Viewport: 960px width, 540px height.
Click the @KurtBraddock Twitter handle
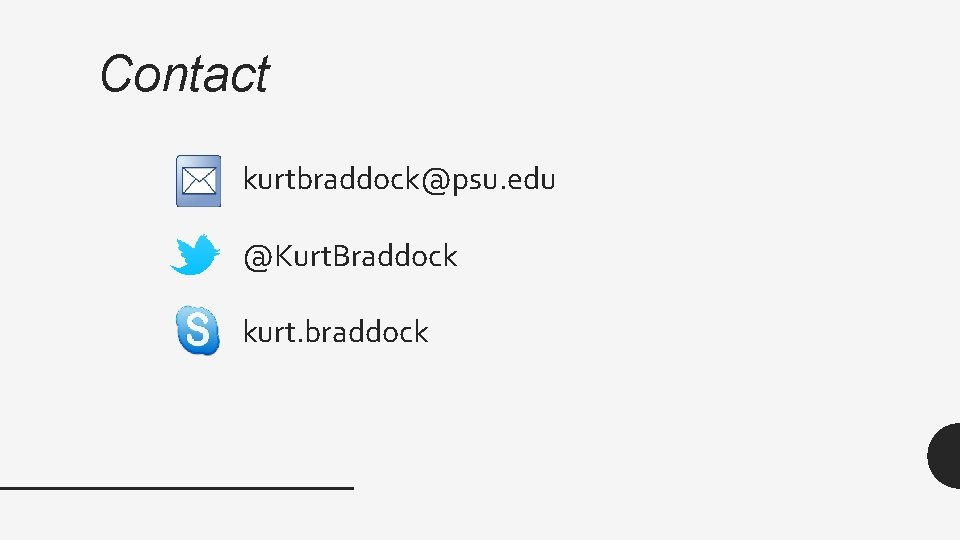[350, 256]
